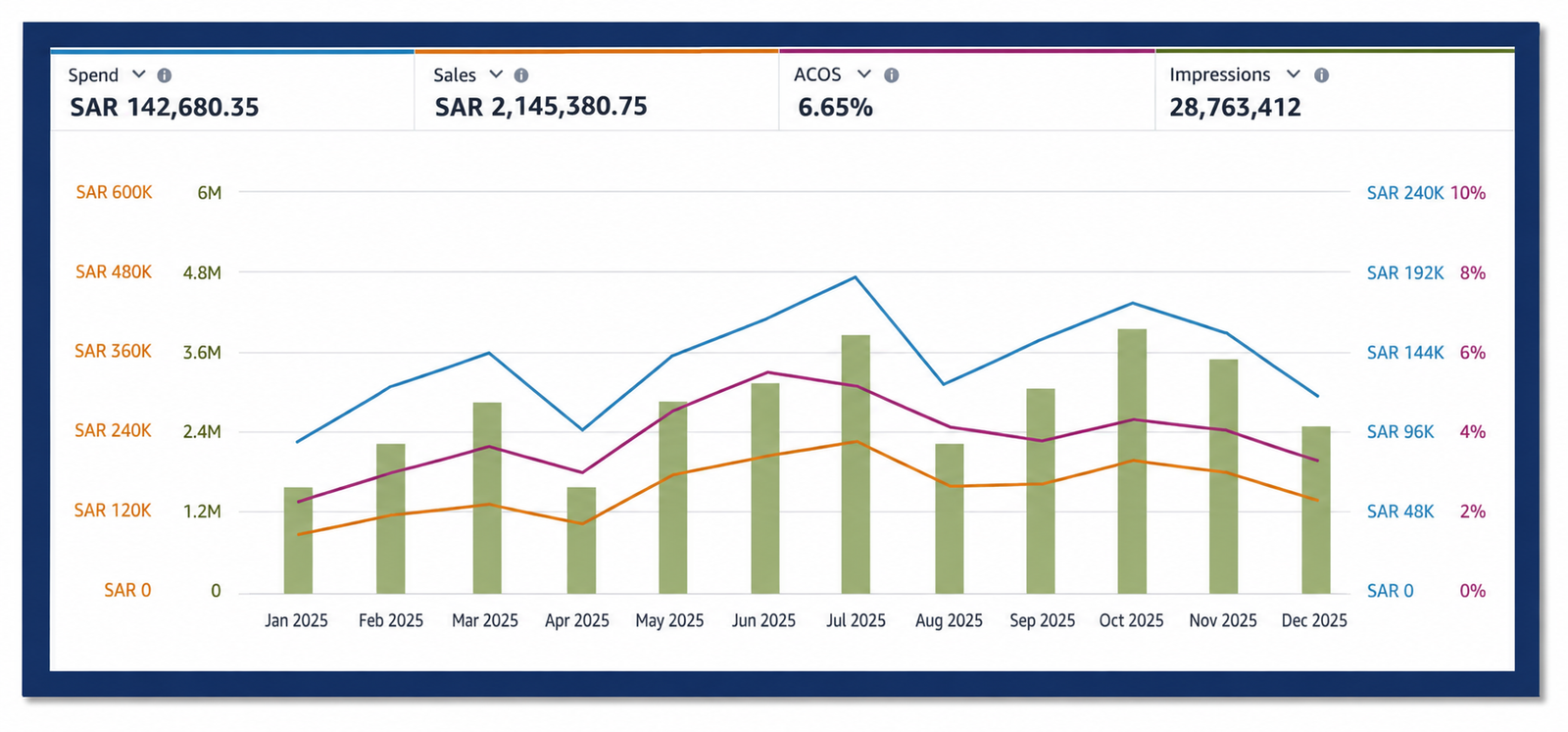The width and height of the screenshot is (1568, 732).
Task: Click the Nov 2025 impressions bar
Action: click(1224, 476)
